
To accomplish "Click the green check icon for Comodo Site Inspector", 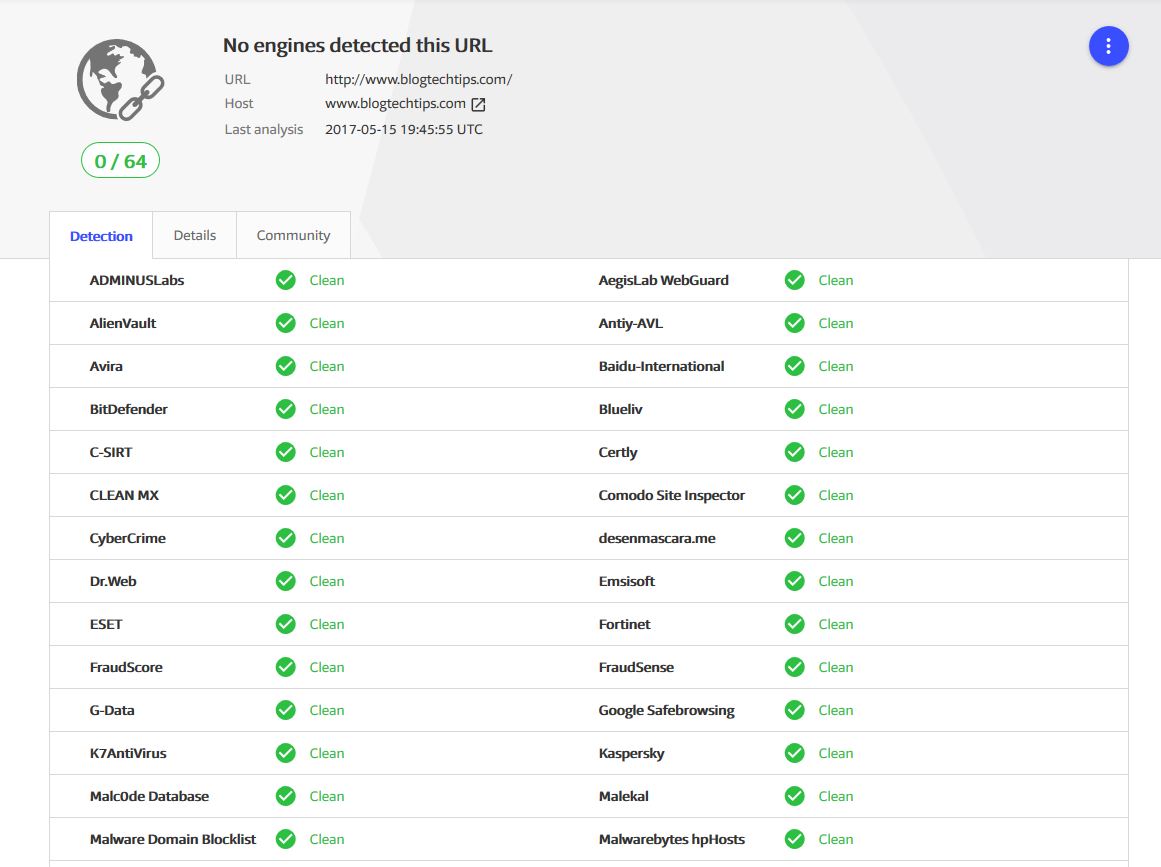I will (x=794, y=495).
